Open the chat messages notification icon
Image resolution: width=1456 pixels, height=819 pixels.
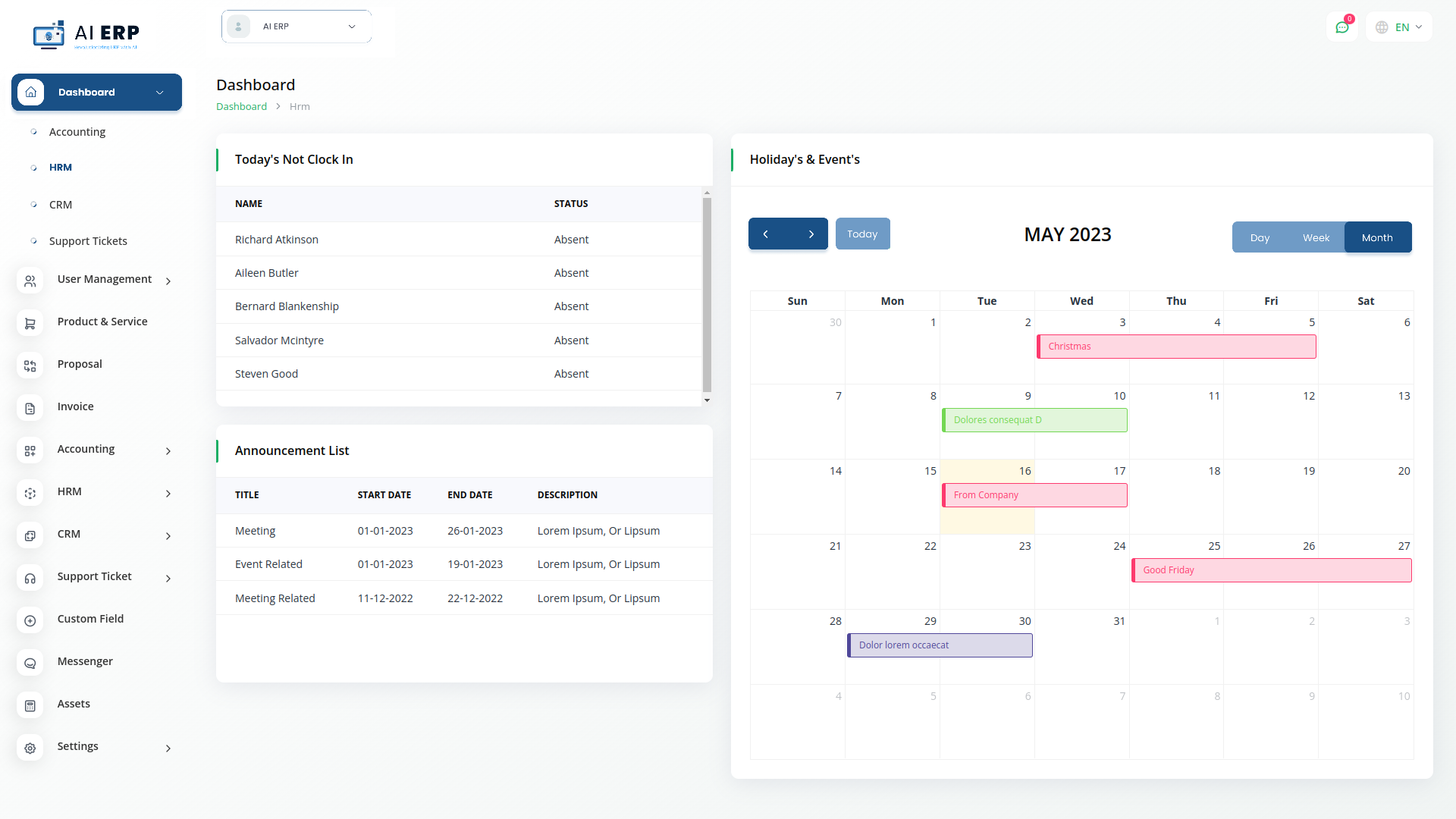(1341, 27)
